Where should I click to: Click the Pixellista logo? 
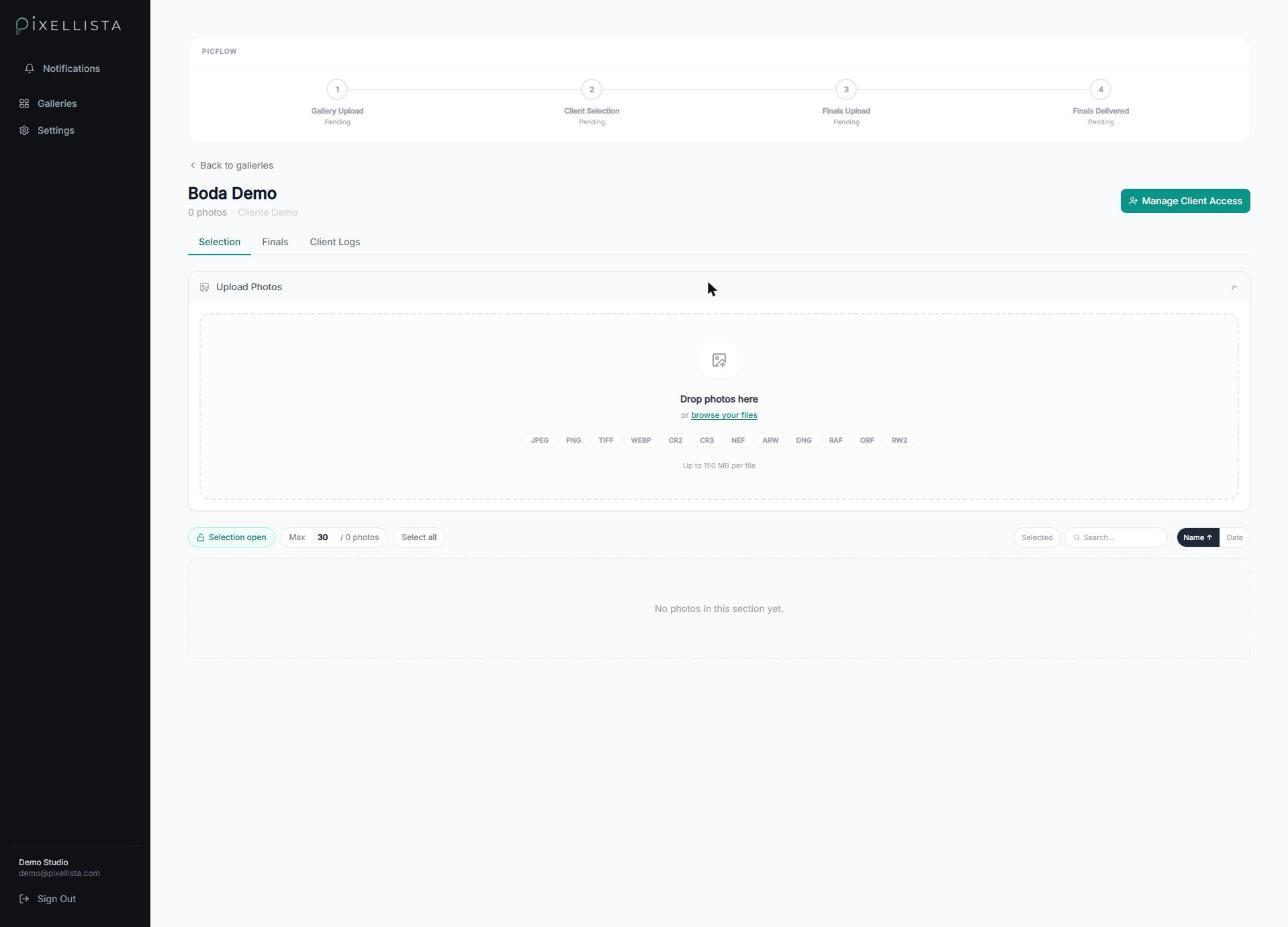(69, 25)
